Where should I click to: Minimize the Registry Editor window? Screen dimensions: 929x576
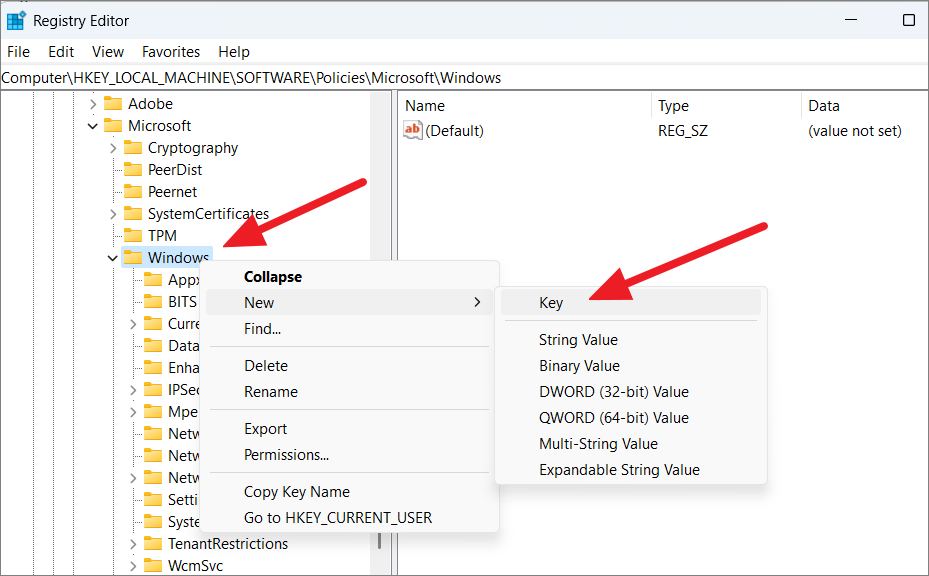coord(851,20)
